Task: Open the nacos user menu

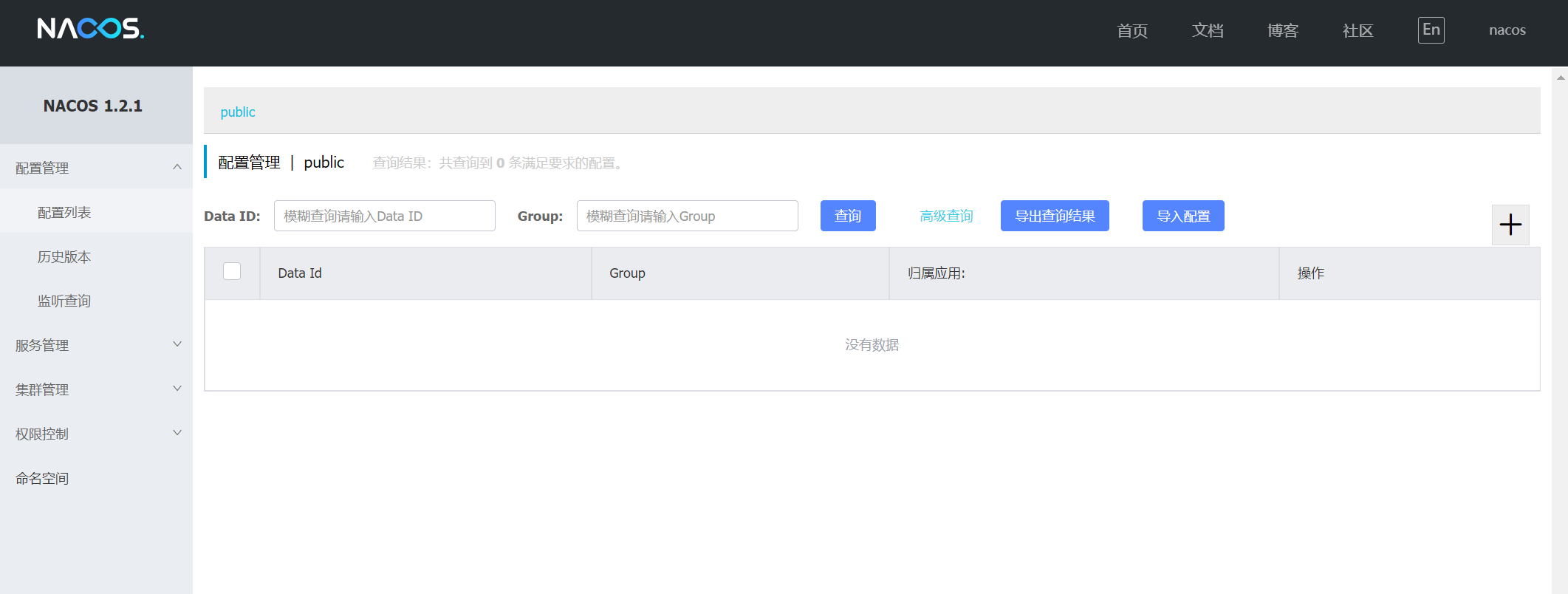Action: point(1507,30)
